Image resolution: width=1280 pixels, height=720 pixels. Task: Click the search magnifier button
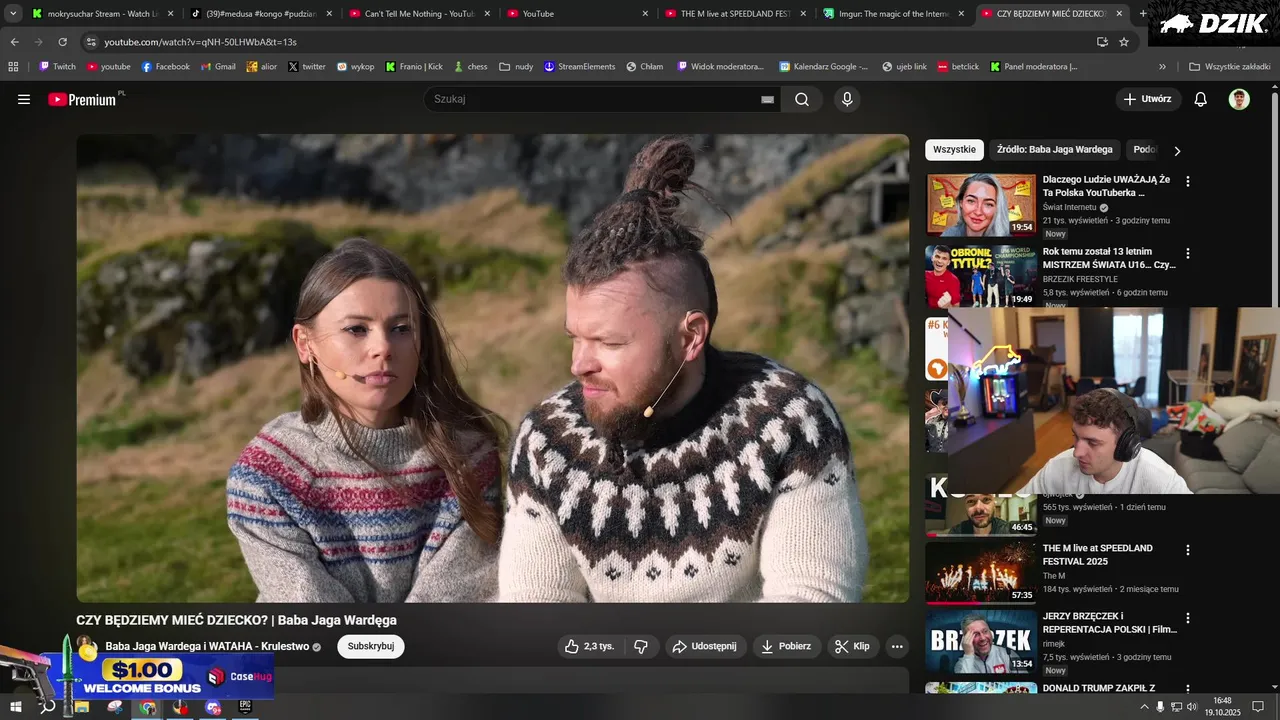click(x=802, y=99)
